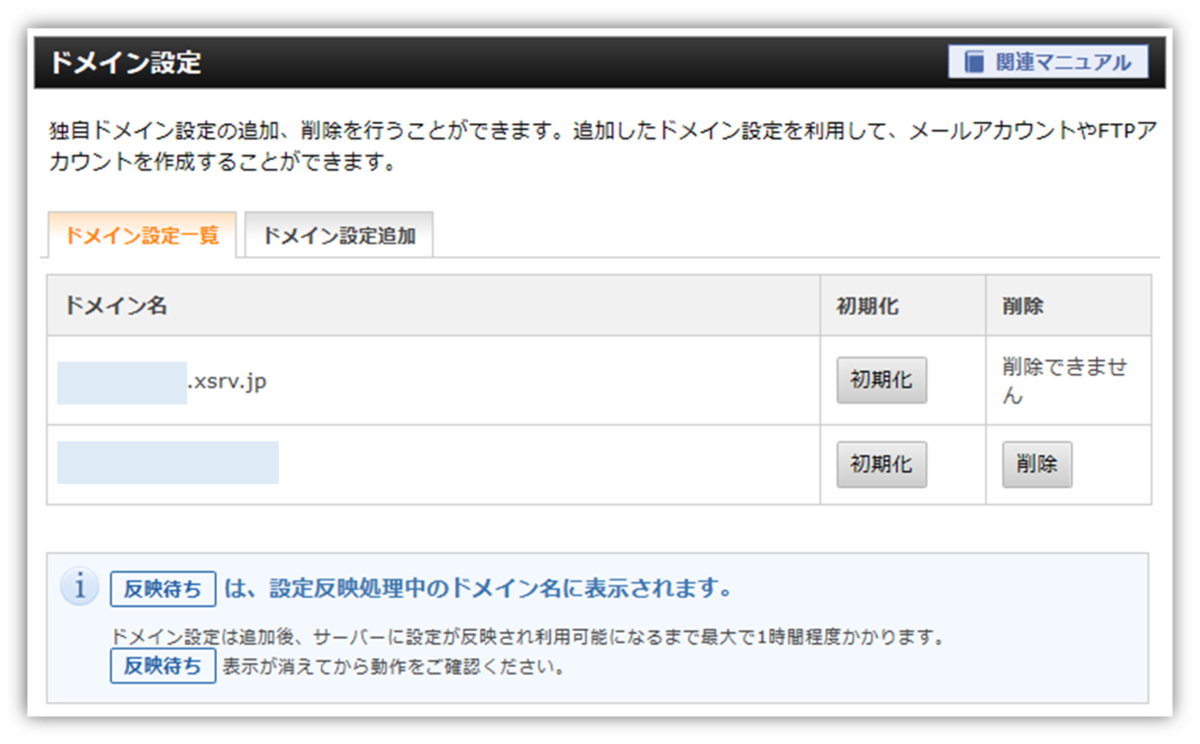This screenshot has height=744, width=1200.
Task: Click 初期化 for the second domain
Action: [x=881, y=464]
